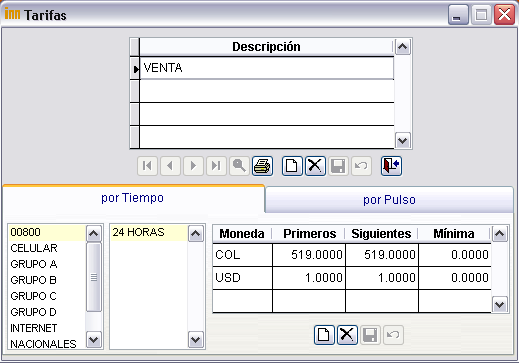Select CELULAR in destination list
The image size is (519, 363).
(47, 248)
